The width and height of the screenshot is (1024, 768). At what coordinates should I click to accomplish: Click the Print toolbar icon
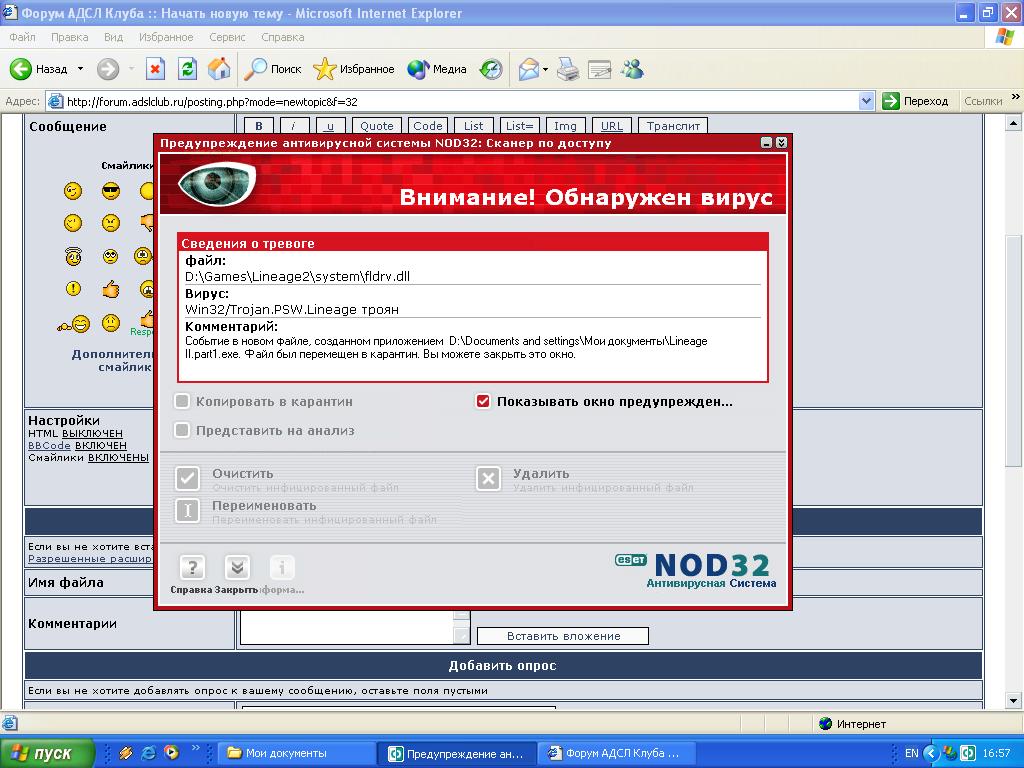567,69
